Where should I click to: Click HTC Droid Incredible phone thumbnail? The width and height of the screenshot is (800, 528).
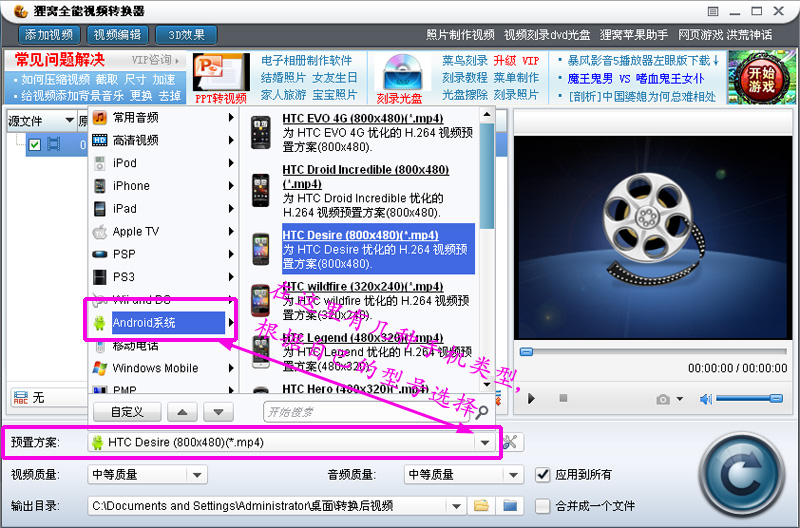261,190
